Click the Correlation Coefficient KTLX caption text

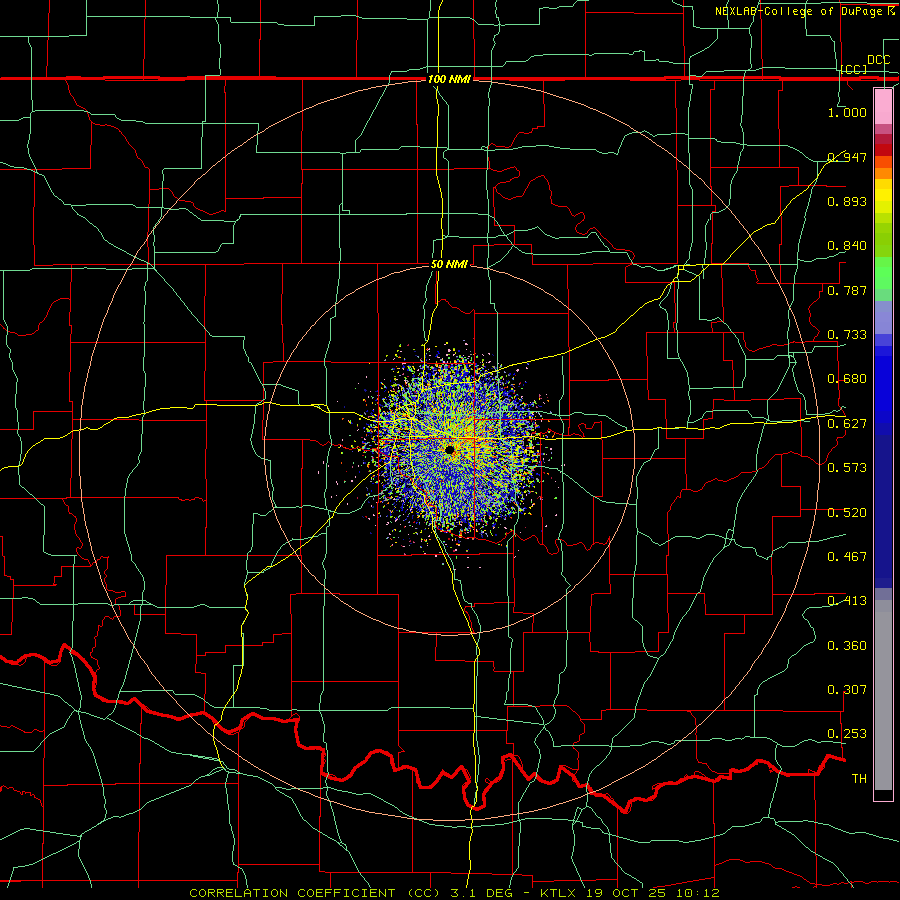tap(454, 893)
